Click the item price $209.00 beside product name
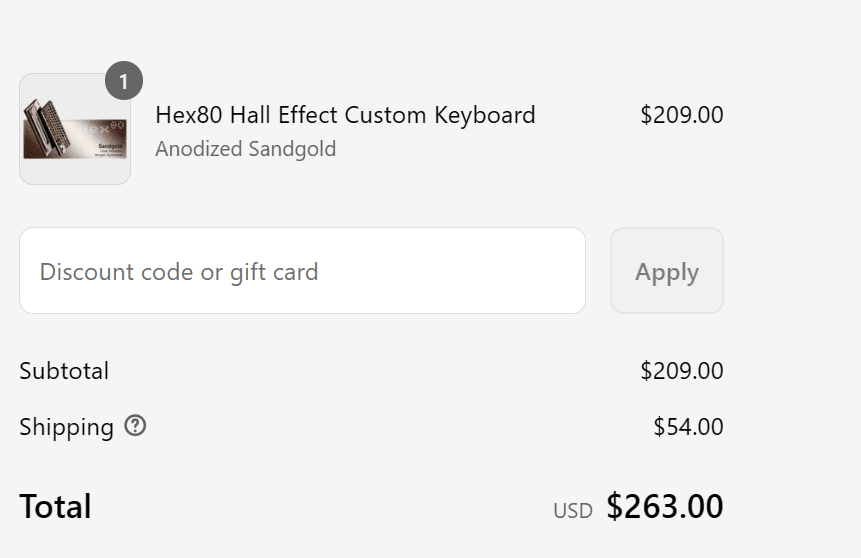The image size is (861, 558). click(x=681, y=115)
